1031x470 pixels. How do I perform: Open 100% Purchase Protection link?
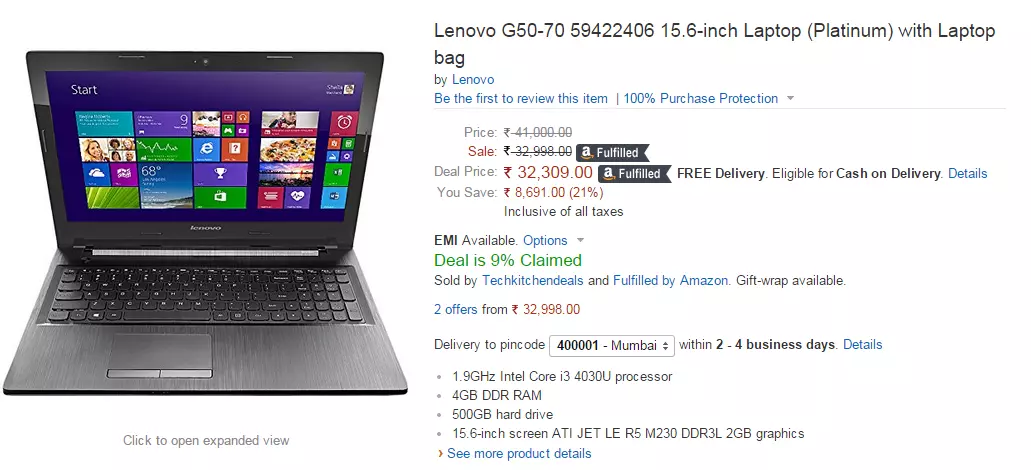pyautogui.click(x=700, y=99)
